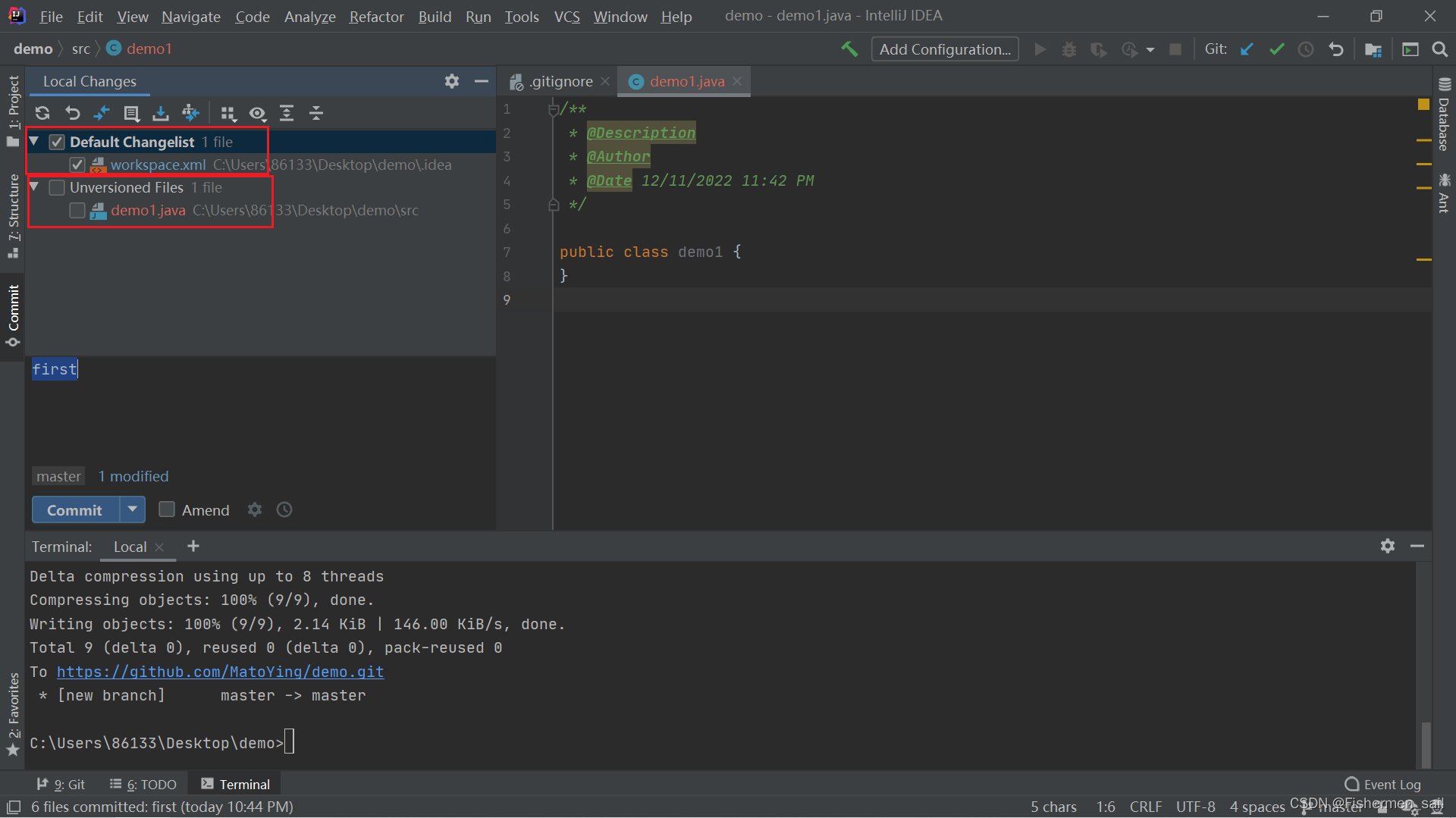
Task: Open the Group By options icon
Action: click(x=228, y=114)
